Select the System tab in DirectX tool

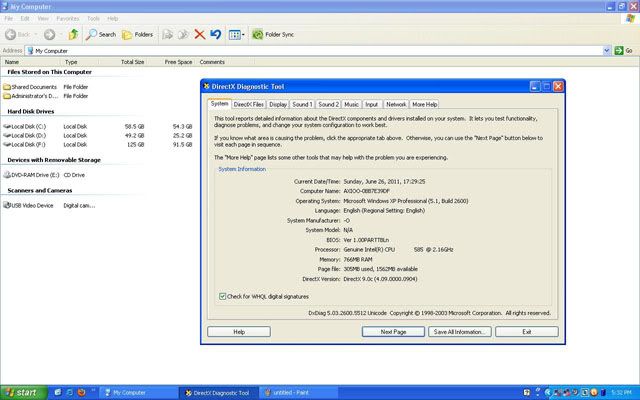(220, 104)
